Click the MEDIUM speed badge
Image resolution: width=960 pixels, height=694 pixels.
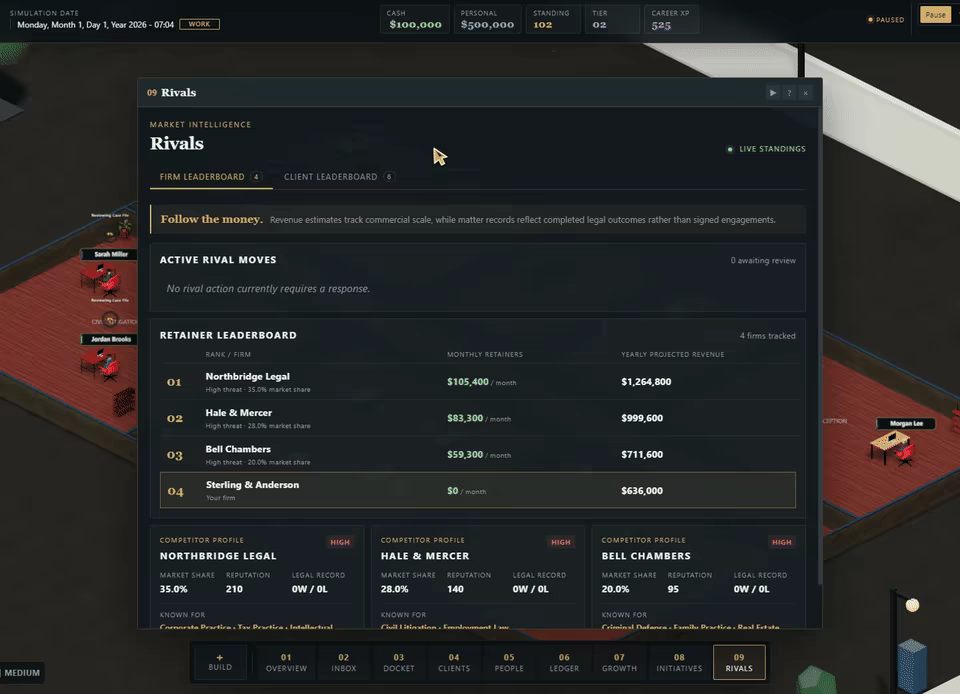[21, 673]
